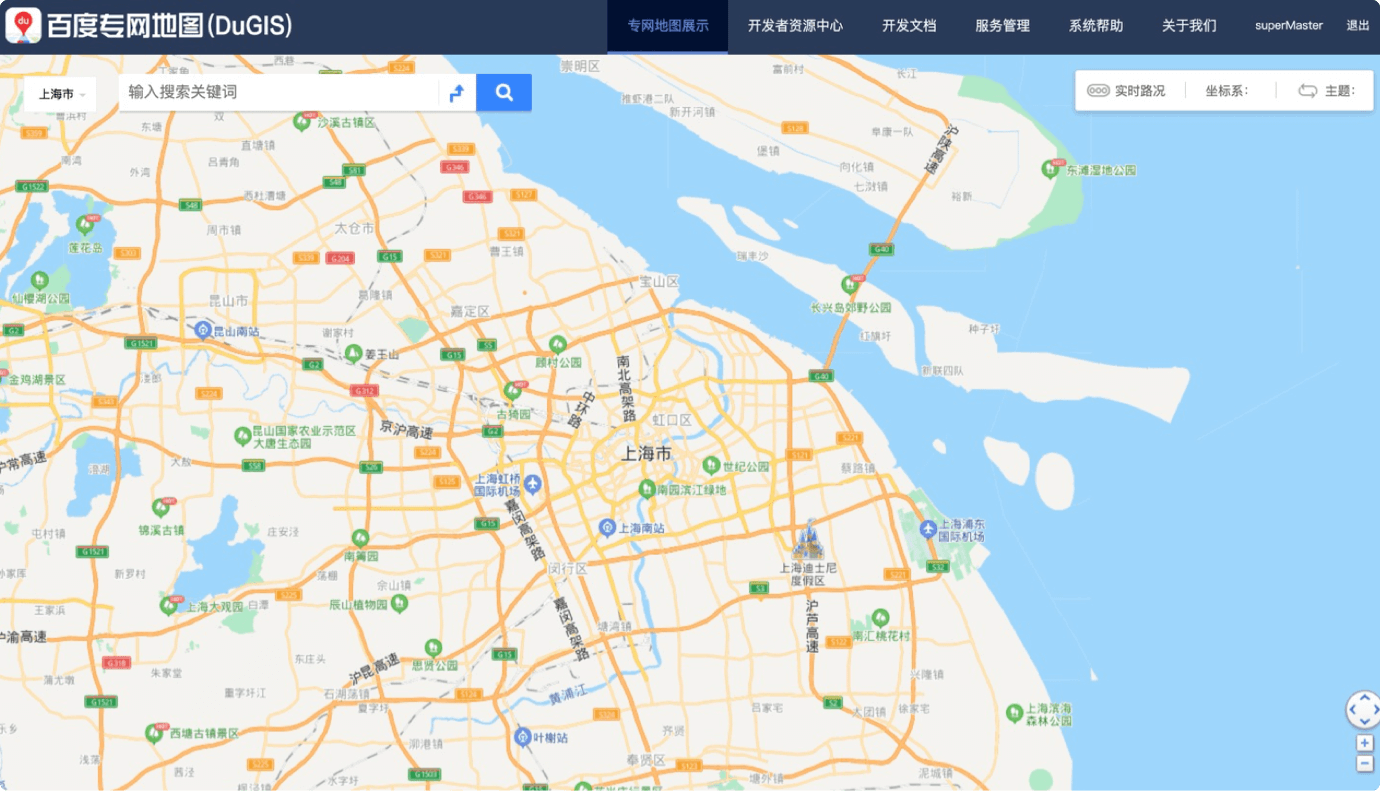Zoom out with the minus button
The image size is (1380, 792).
tap(1365, 764)
